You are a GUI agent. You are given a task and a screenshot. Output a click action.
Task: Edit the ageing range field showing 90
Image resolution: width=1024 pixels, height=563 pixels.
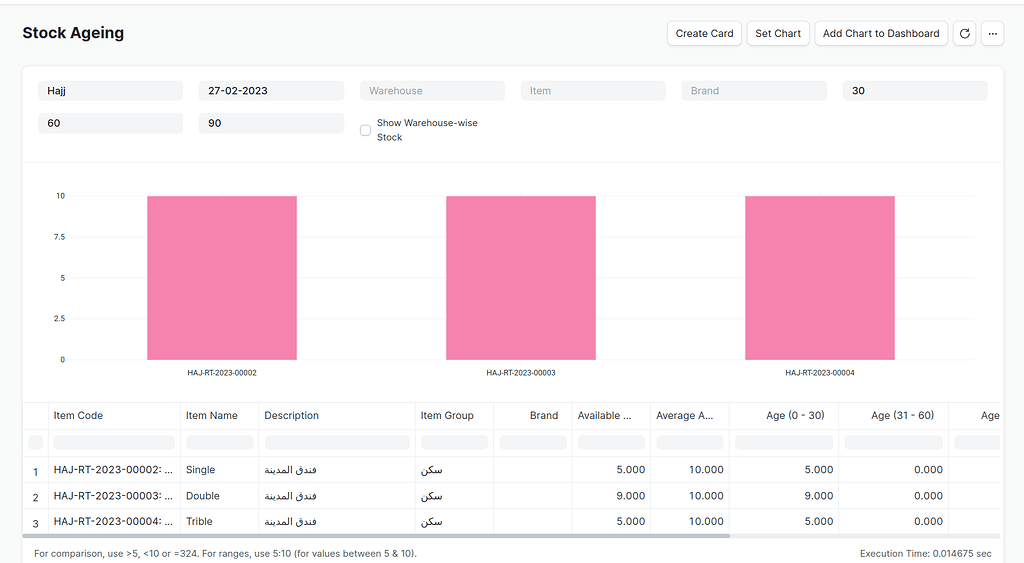pyautogui.click(x=271, y=123)
